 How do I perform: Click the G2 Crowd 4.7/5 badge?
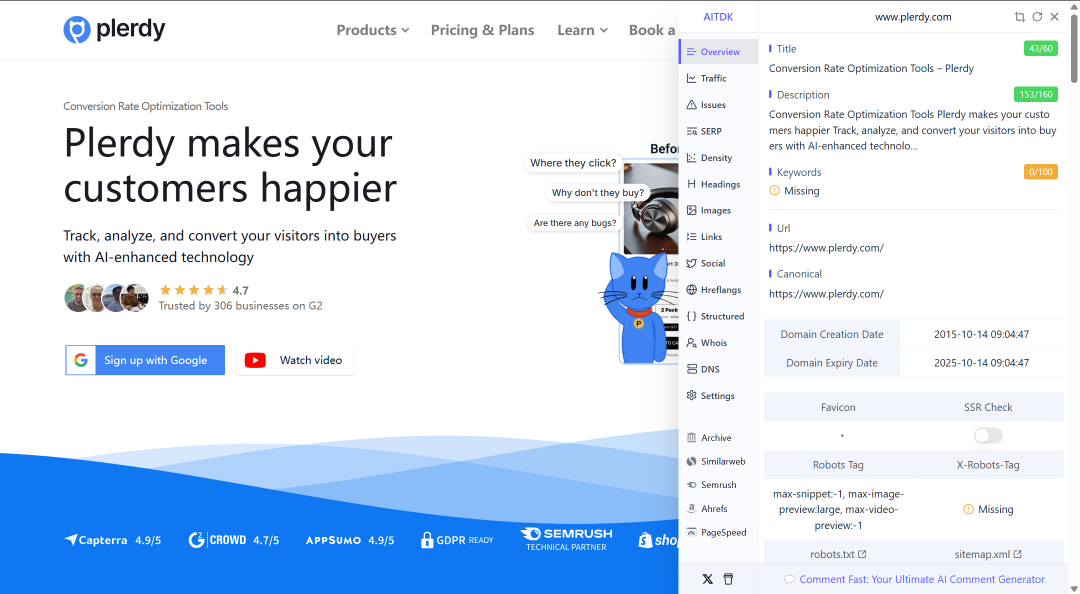click(x=233, y=540)
